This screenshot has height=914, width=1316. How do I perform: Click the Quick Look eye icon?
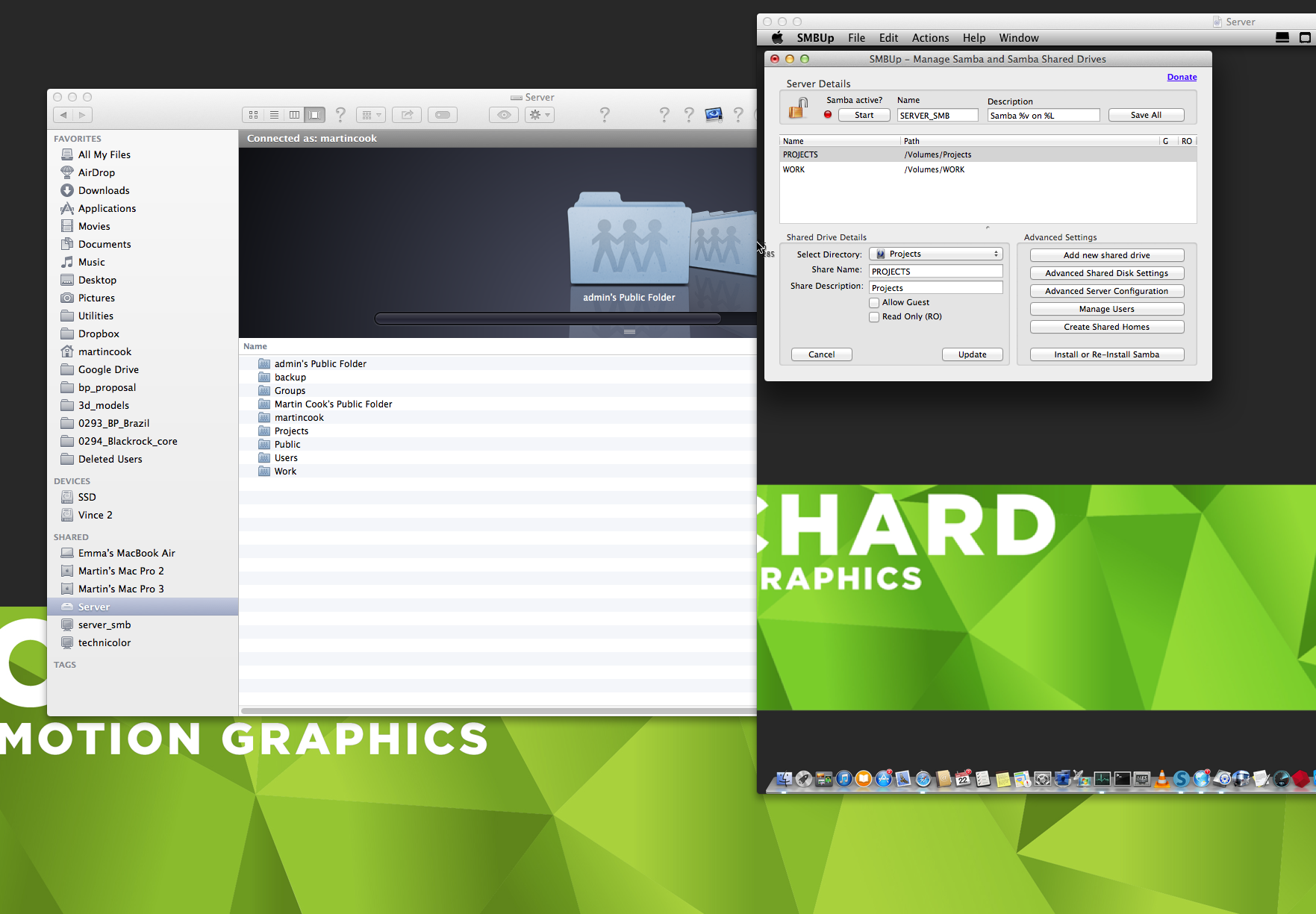pyautogui.click(x=504, y=115)
